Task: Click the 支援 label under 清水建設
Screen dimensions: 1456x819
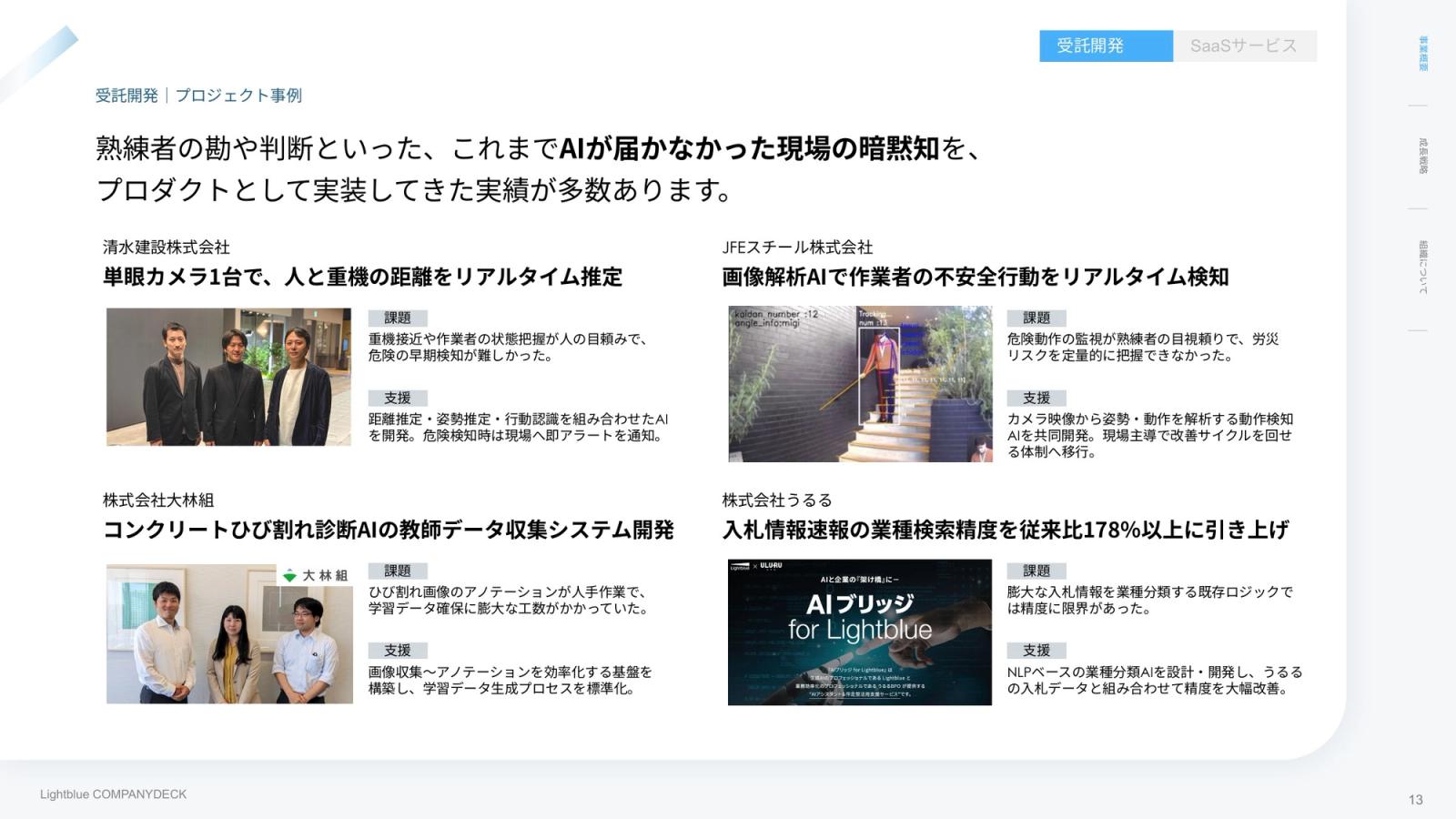Action: click(x=398, y=398)
